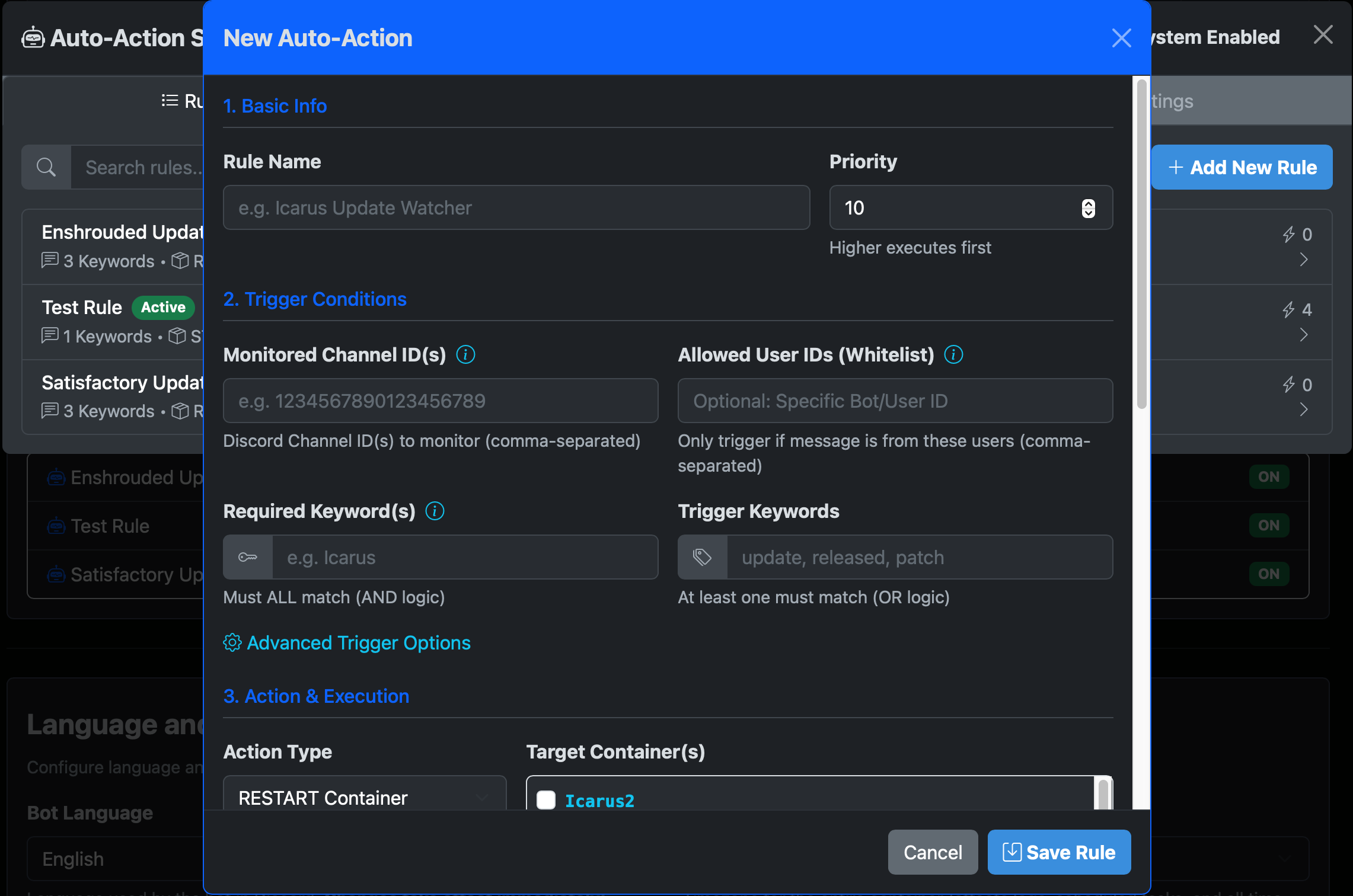Click the Add New Rule button
This screenshot has width=1353, height=896.
1242,167
